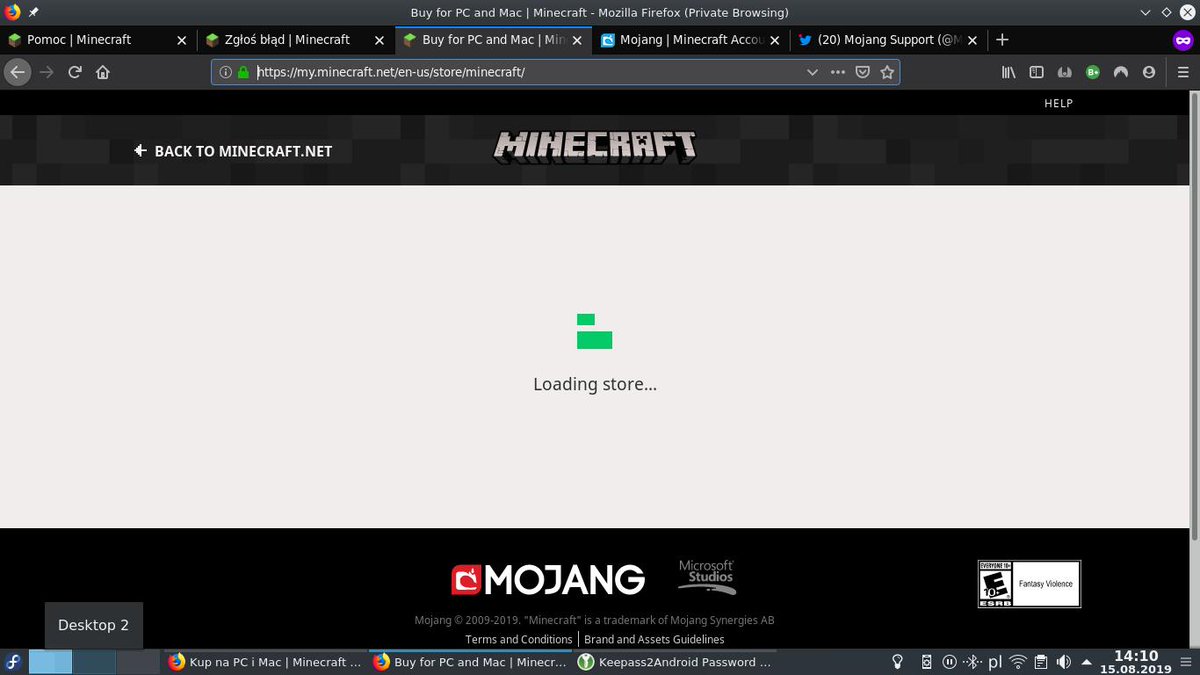1200x675 pixels.
Task: Open Brand and Assets Guidelines link
Action: pyautogui.click(x=654, y=639)
